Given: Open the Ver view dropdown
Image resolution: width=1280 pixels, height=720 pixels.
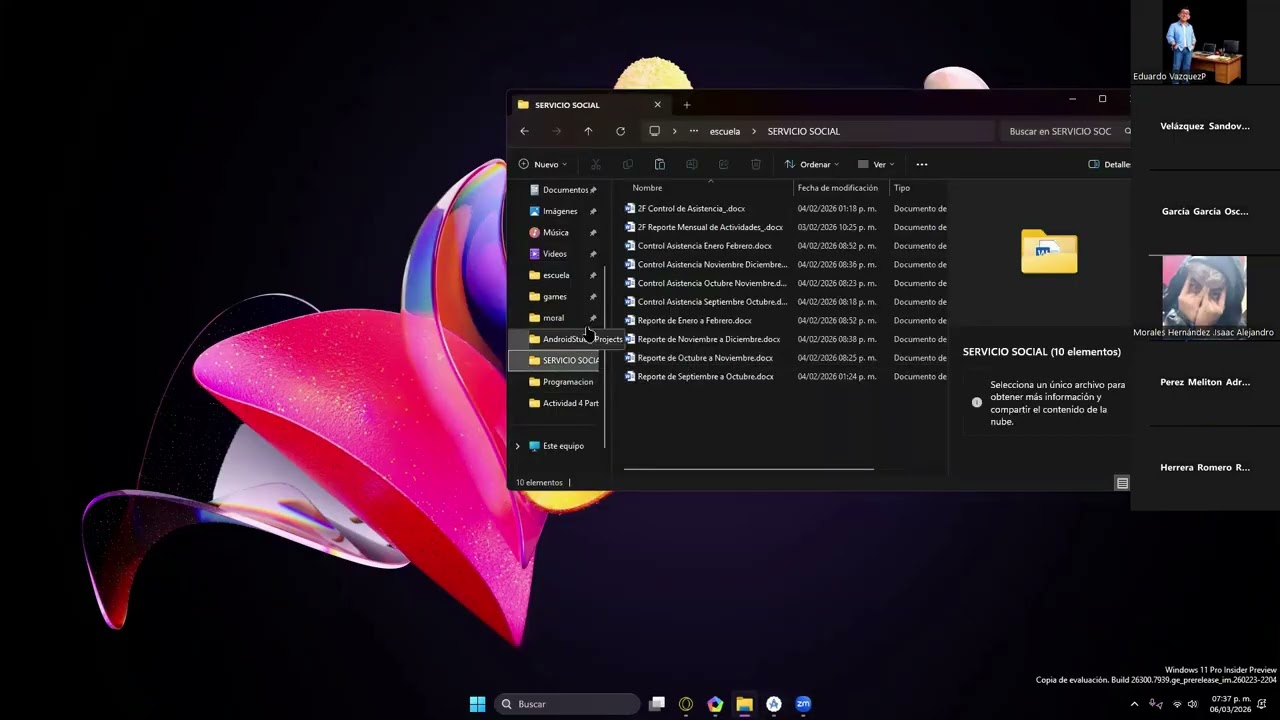Looking at the screenshot, I should [x=876, y=164].
